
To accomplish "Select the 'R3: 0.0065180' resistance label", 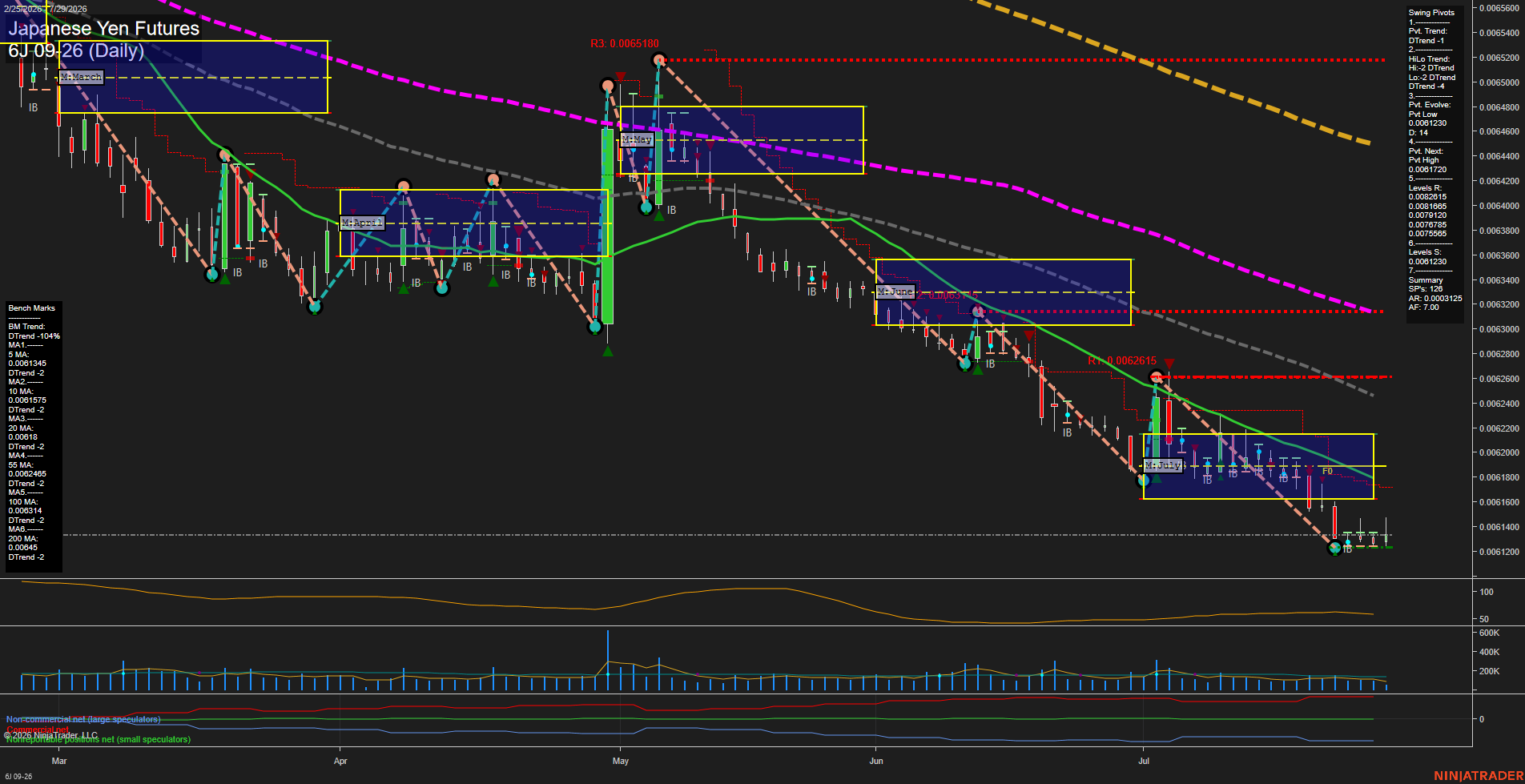I will (x=625, y=44).
